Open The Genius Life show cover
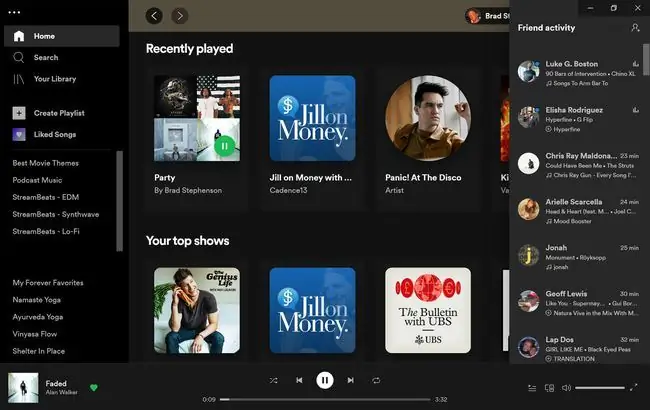The image size is (650, 410). (x=197, y=311)
